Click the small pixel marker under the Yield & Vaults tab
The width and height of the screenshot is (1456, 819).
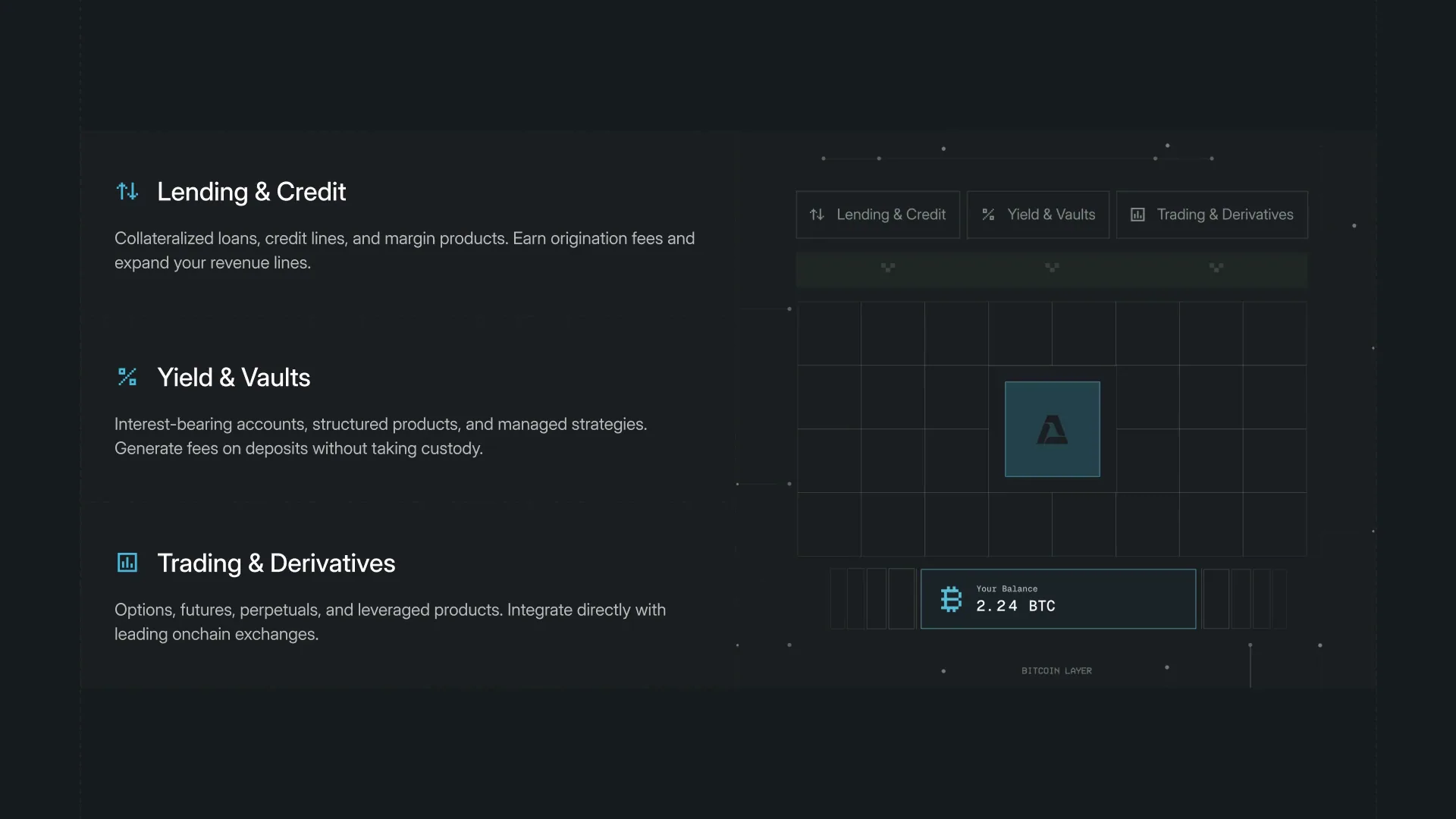[x=1052, y=267]
